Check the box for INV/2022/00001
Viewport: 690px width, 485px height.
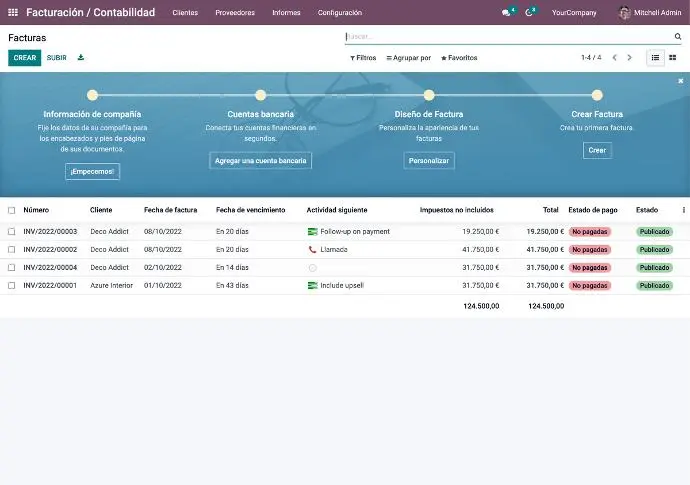click(12, 286)
